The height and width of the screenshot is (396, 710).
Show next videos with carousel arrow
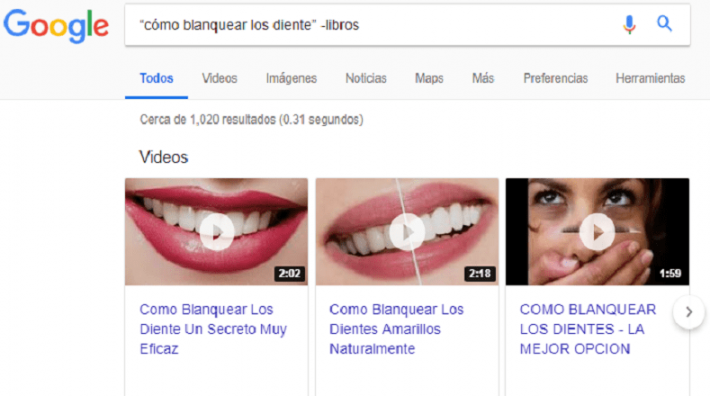pos(689,312)
